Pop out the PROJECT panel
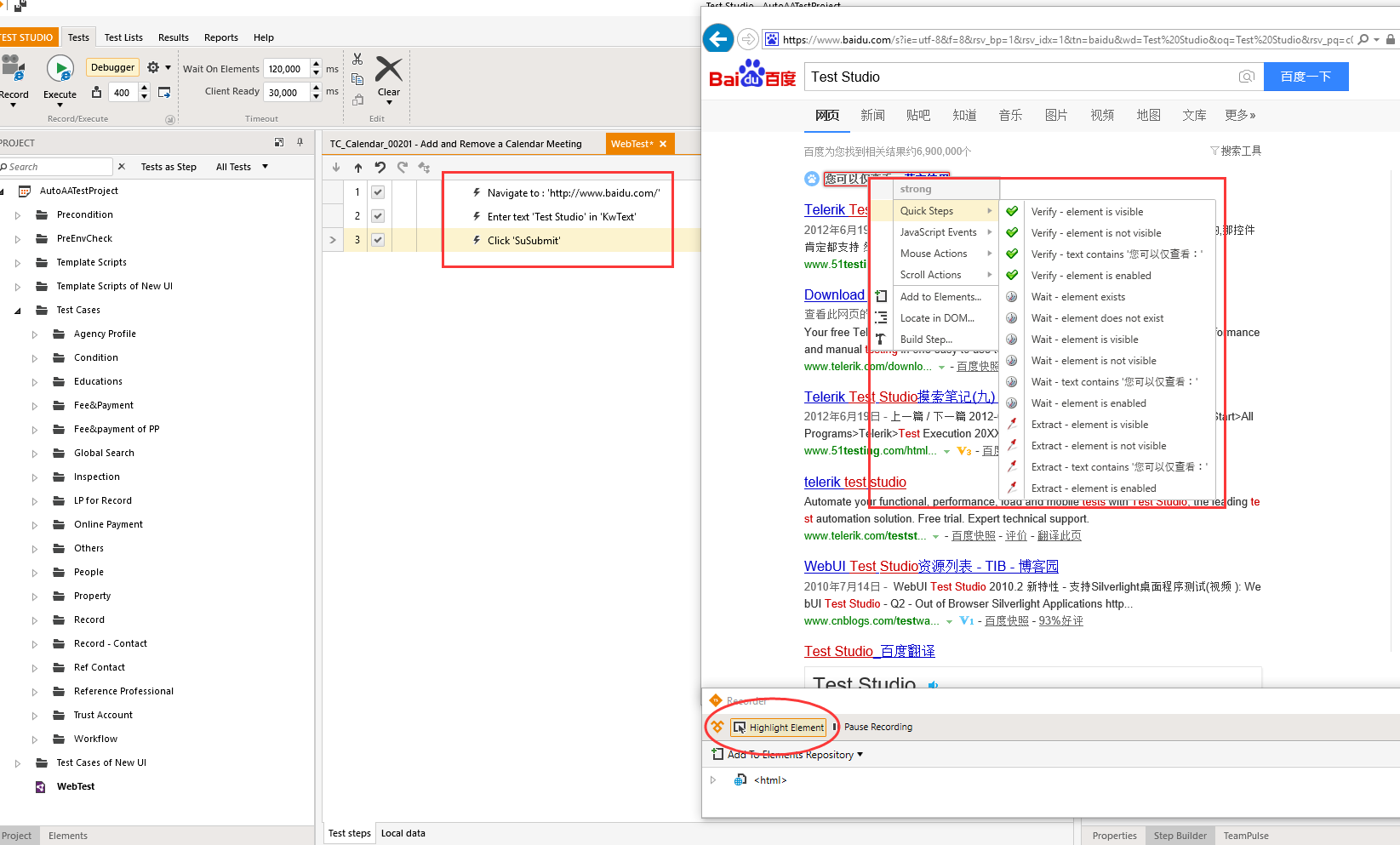 tap(279, 142)
